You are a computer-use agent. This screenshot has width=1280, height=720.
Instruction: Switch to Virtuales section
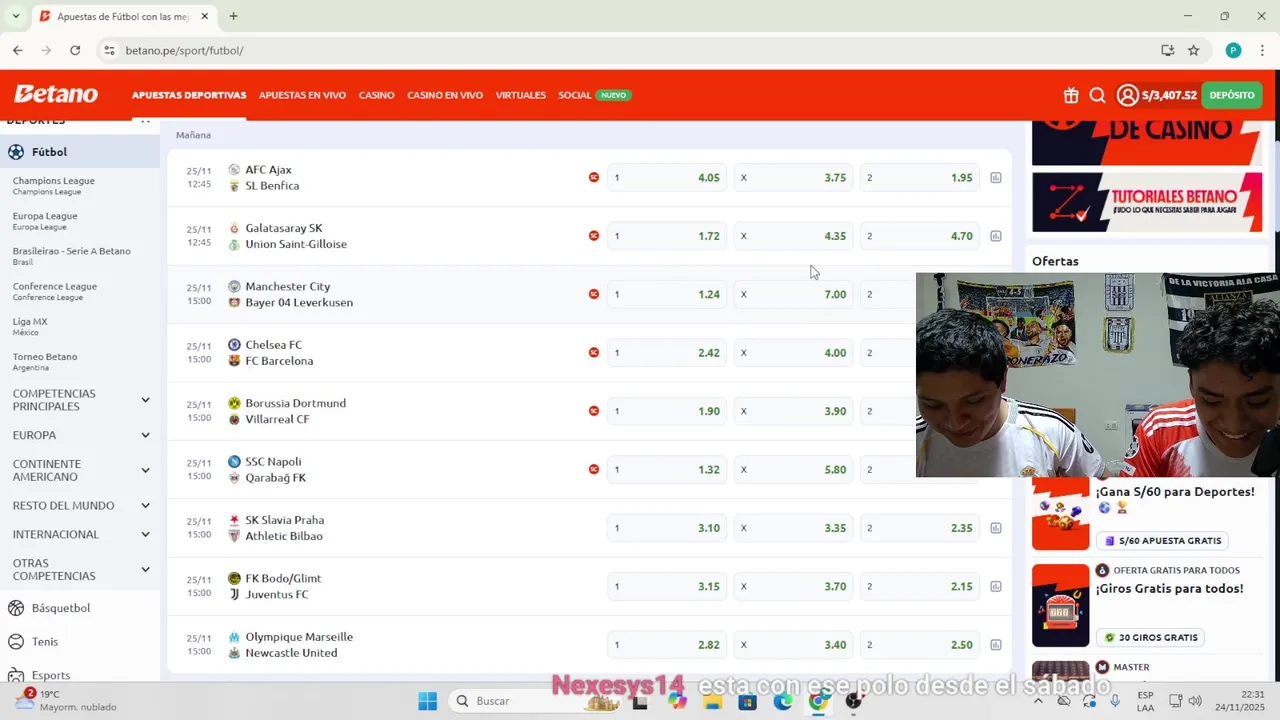(521, 95)
